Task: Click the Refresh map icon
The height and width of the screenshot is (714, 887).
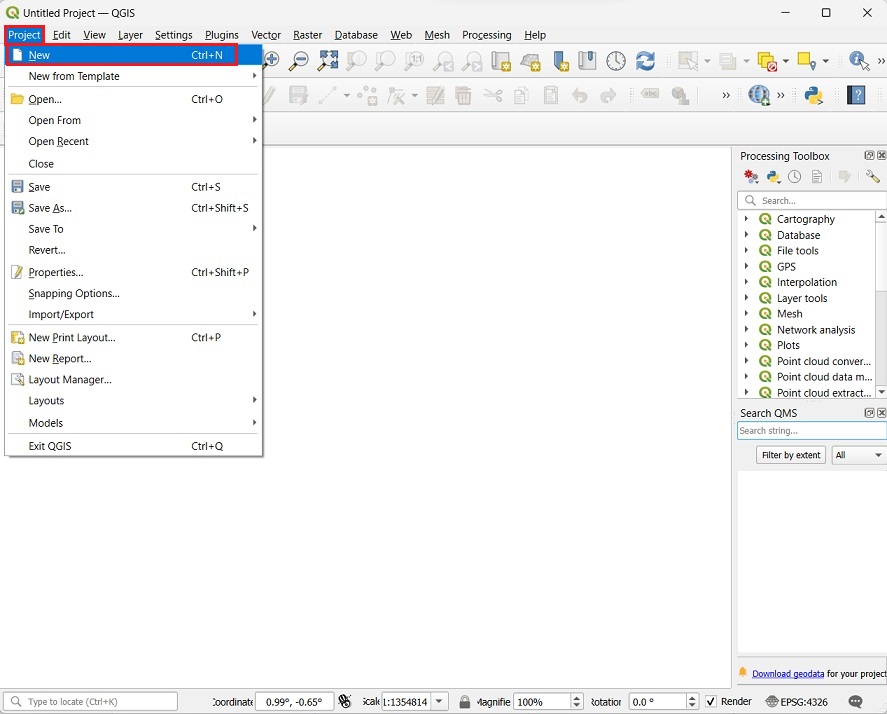Action: [x=646, y=62]
